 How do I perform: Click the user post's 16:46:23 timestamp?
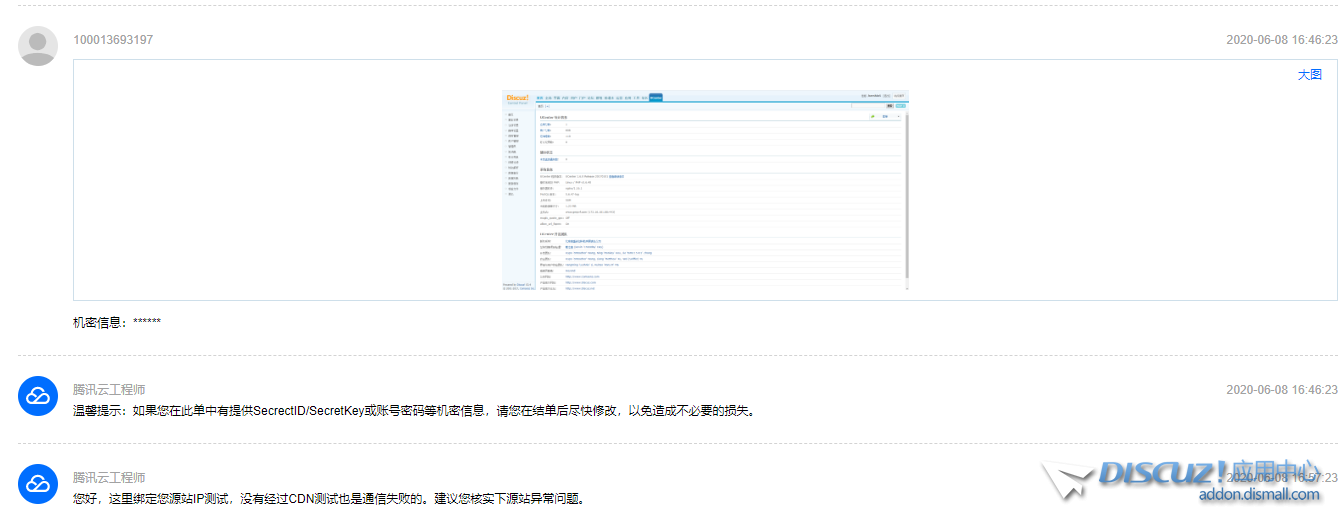point(1281,40)
